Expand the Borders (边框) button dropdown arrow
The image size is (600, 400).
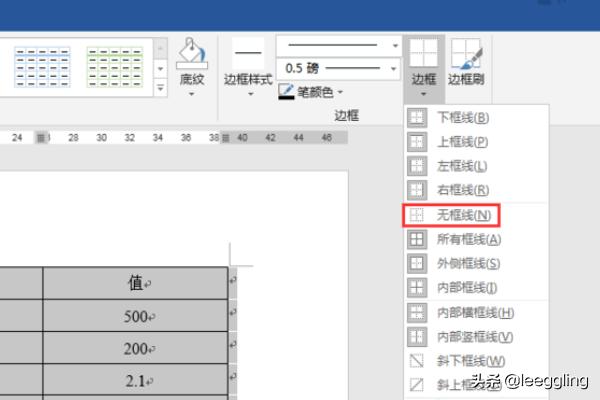click(x=423, y=94)
